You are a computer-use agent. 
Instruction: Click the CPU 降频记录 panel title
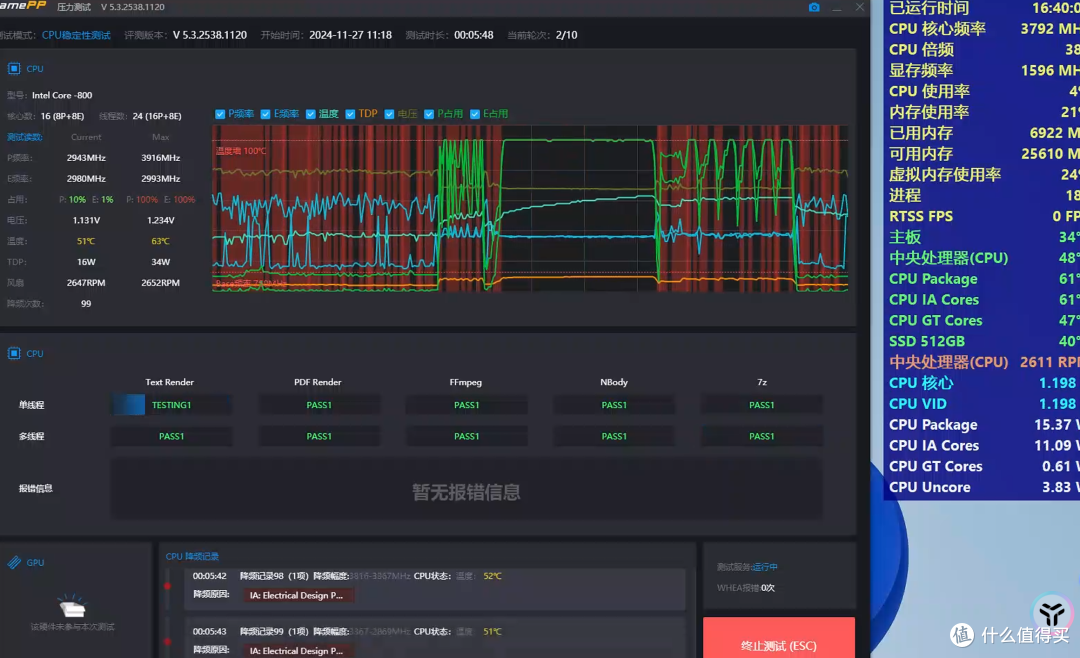(192, 556)
